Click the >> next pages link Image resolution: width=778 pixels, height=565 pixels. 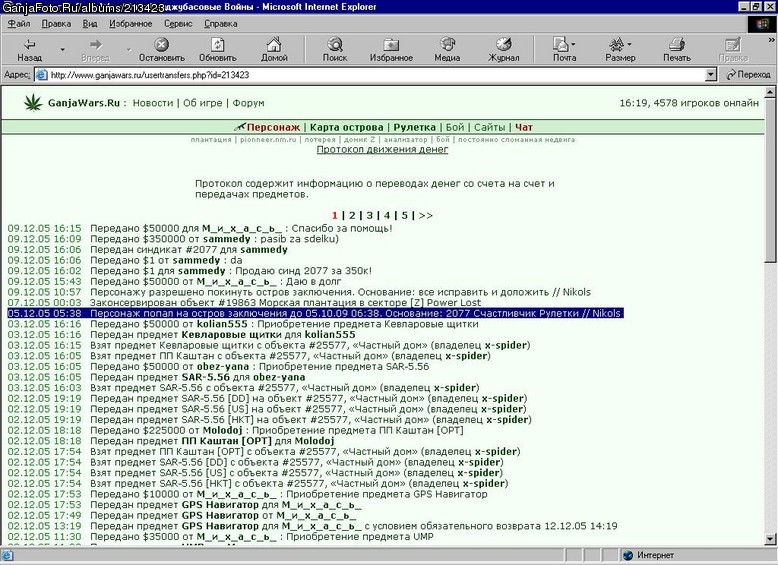[425, 216]
